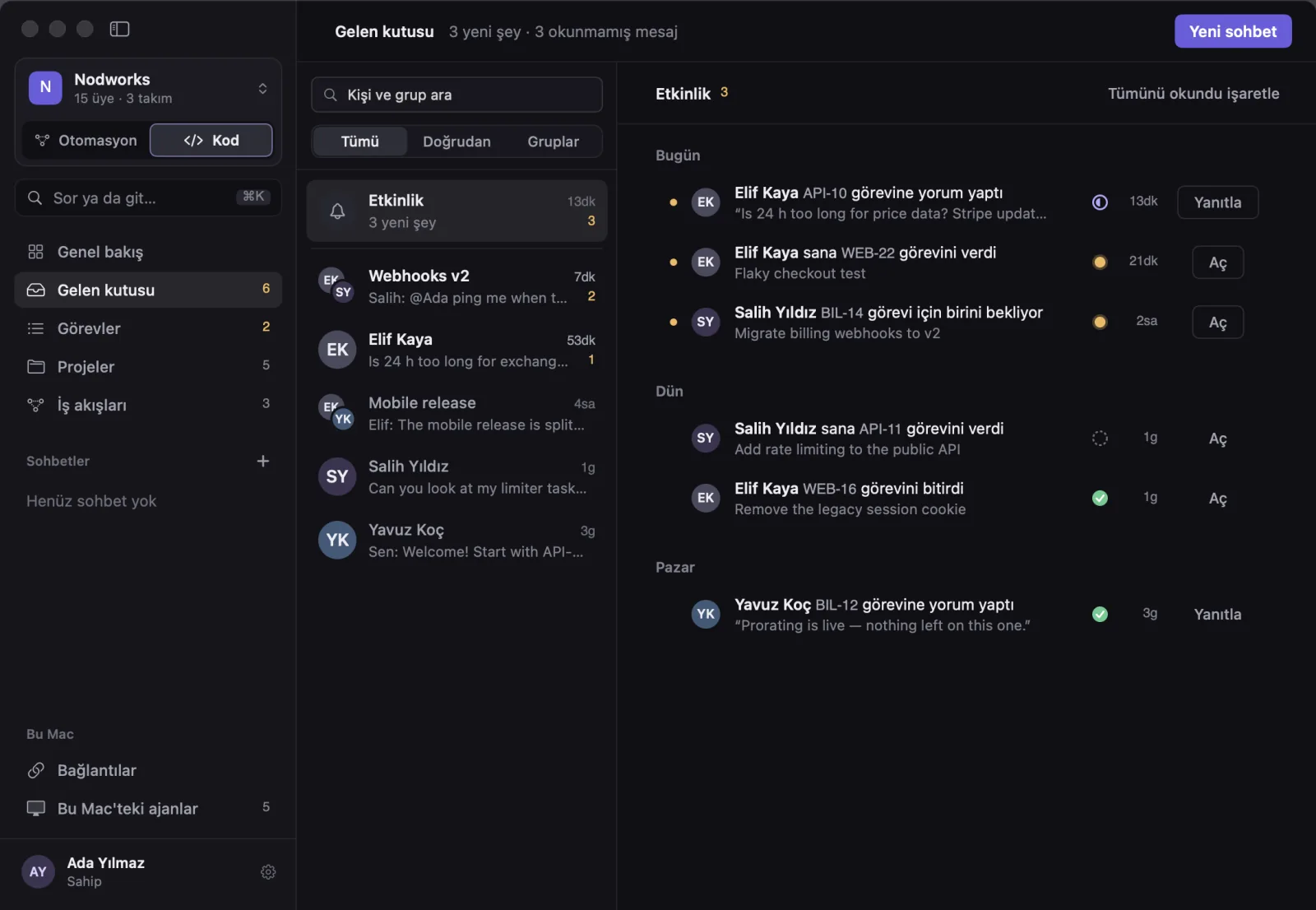Open Görevler in the sidebar
Screen dimensions: 1316x910
(148, 328)
